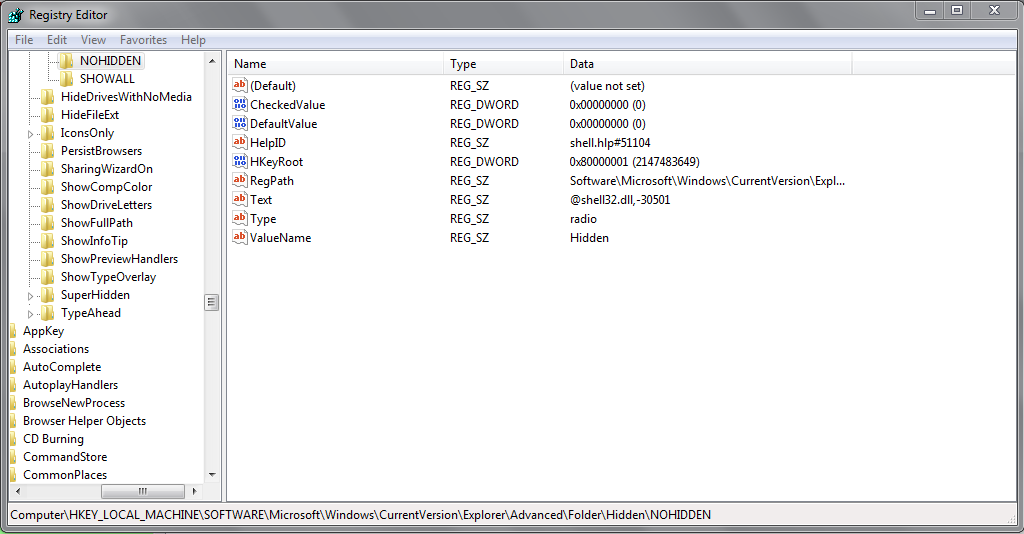Expand the TypeAhead key in the tree

pos(30,314)
